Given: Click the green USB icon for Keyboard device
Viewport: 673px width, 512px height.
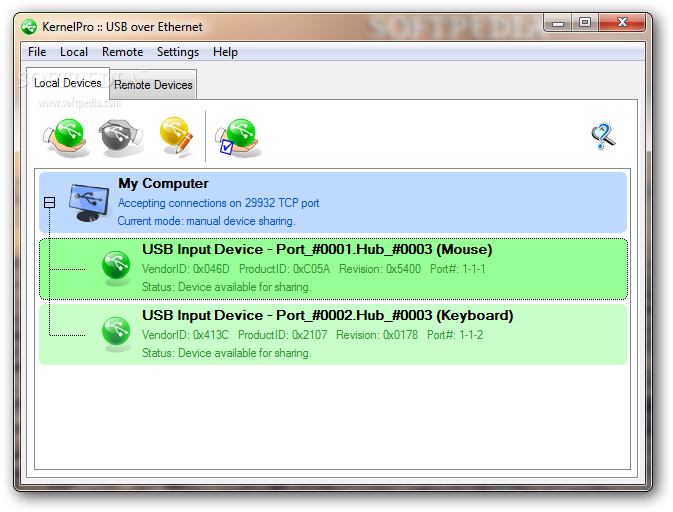Looking at the screenshot, I should click(116, 334).
